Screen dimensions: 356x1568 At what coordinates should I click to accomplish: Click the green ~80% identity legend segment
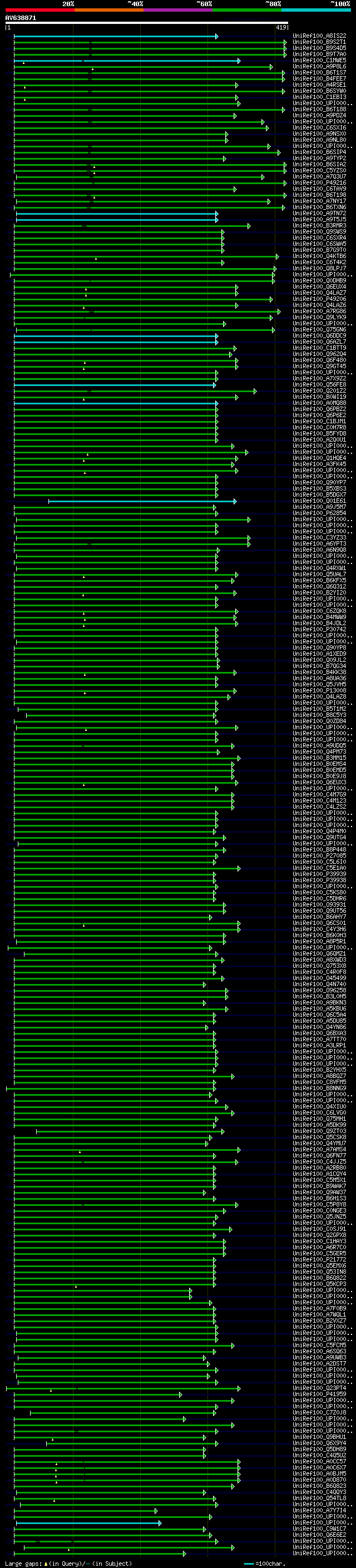point(247,10)
